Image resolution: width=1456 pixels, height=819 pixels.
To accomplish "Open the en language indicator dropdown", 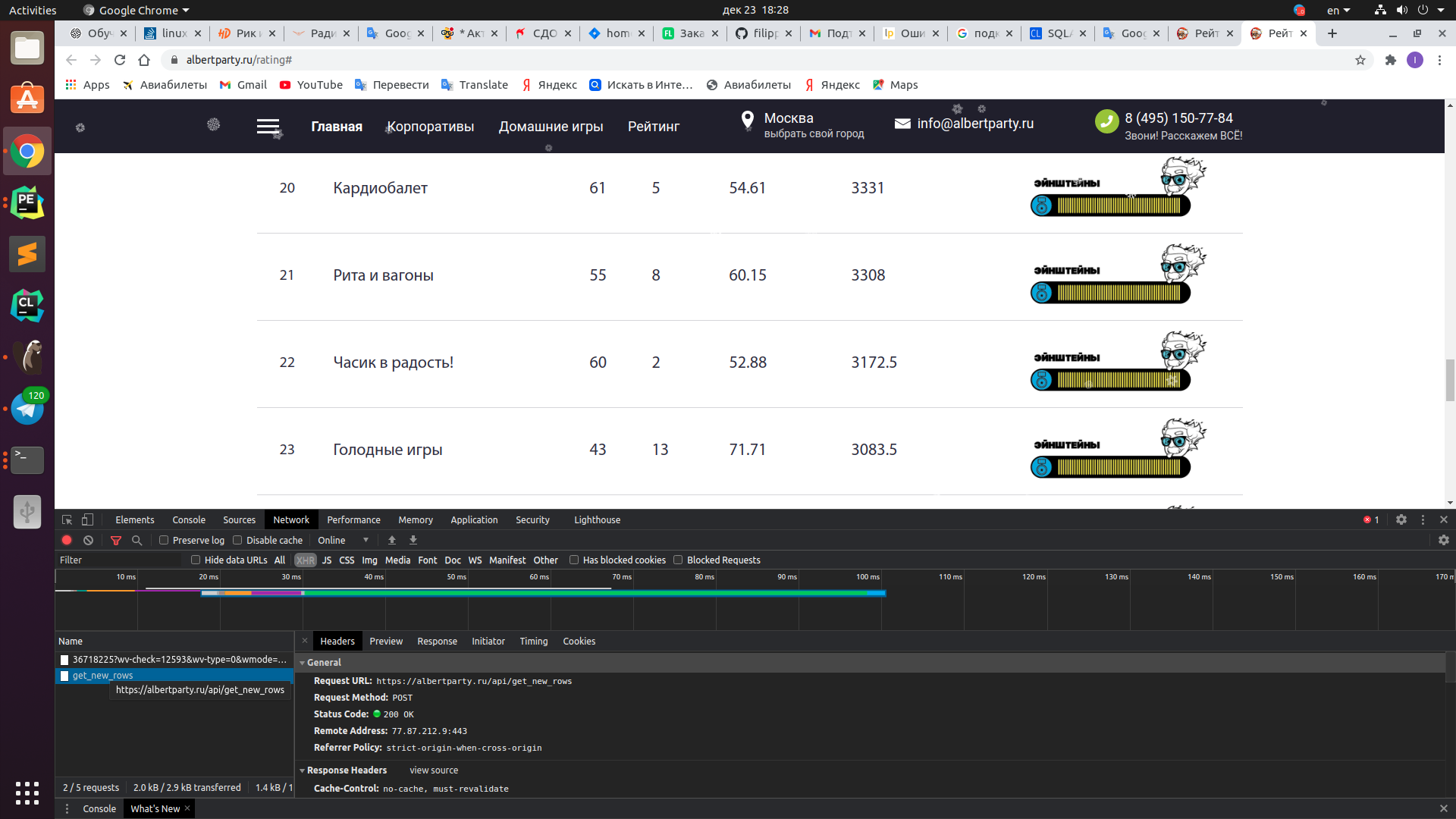I will tap(1338, 10).
